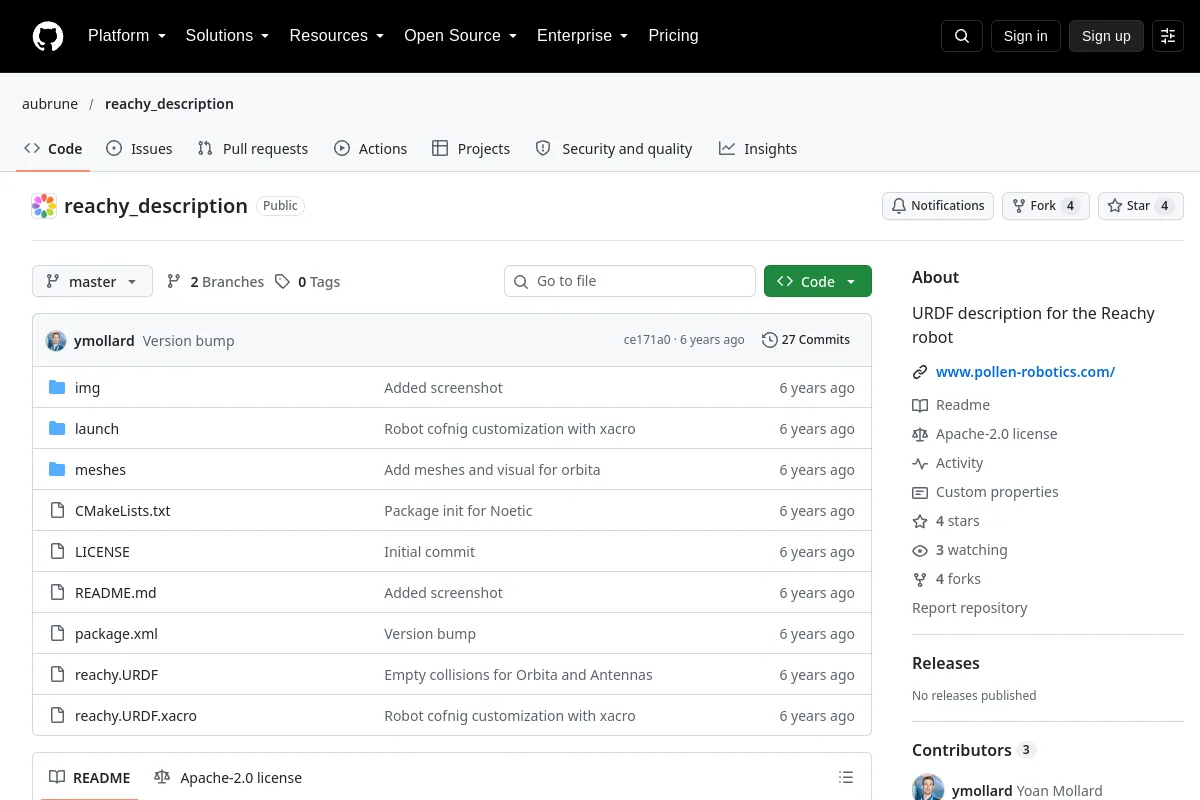Screen dimensions: 1200x800
Task: Select the README tab below file list
Action: point(90,777)
